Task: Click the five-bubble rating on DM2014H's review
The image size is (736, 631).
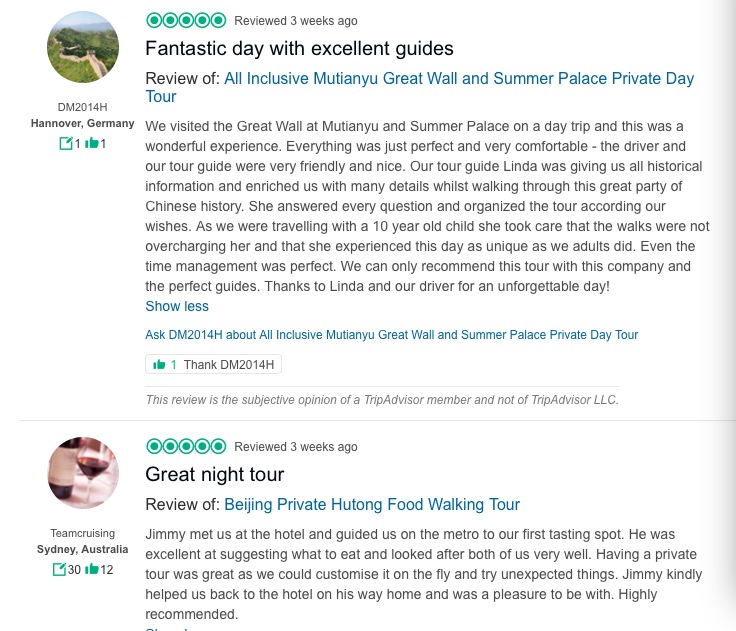Action: pyautogui.click(x=186, y=20)
